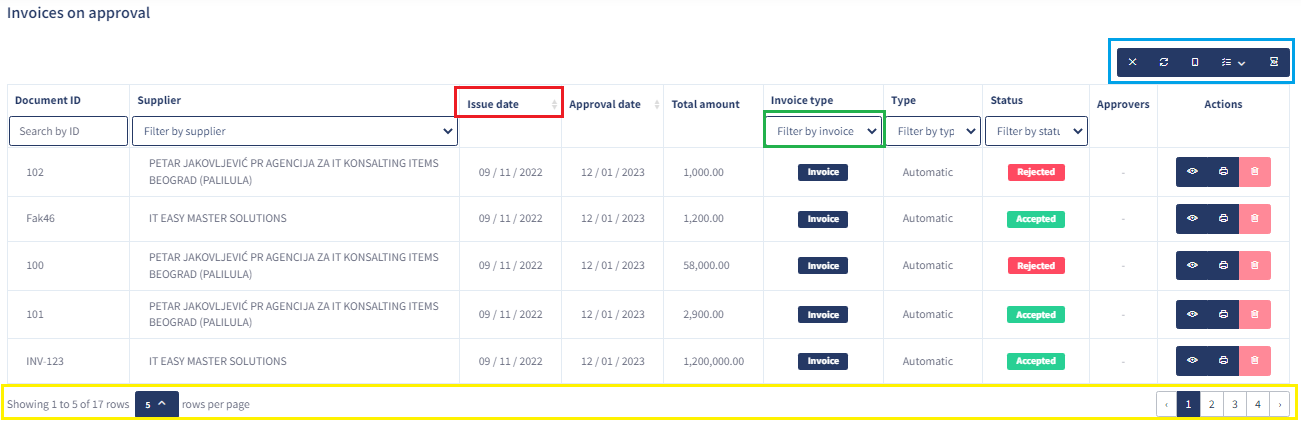Sort by Issue date column
The width and height of the screenshot is (1301, 421).
tap(510, 103)
